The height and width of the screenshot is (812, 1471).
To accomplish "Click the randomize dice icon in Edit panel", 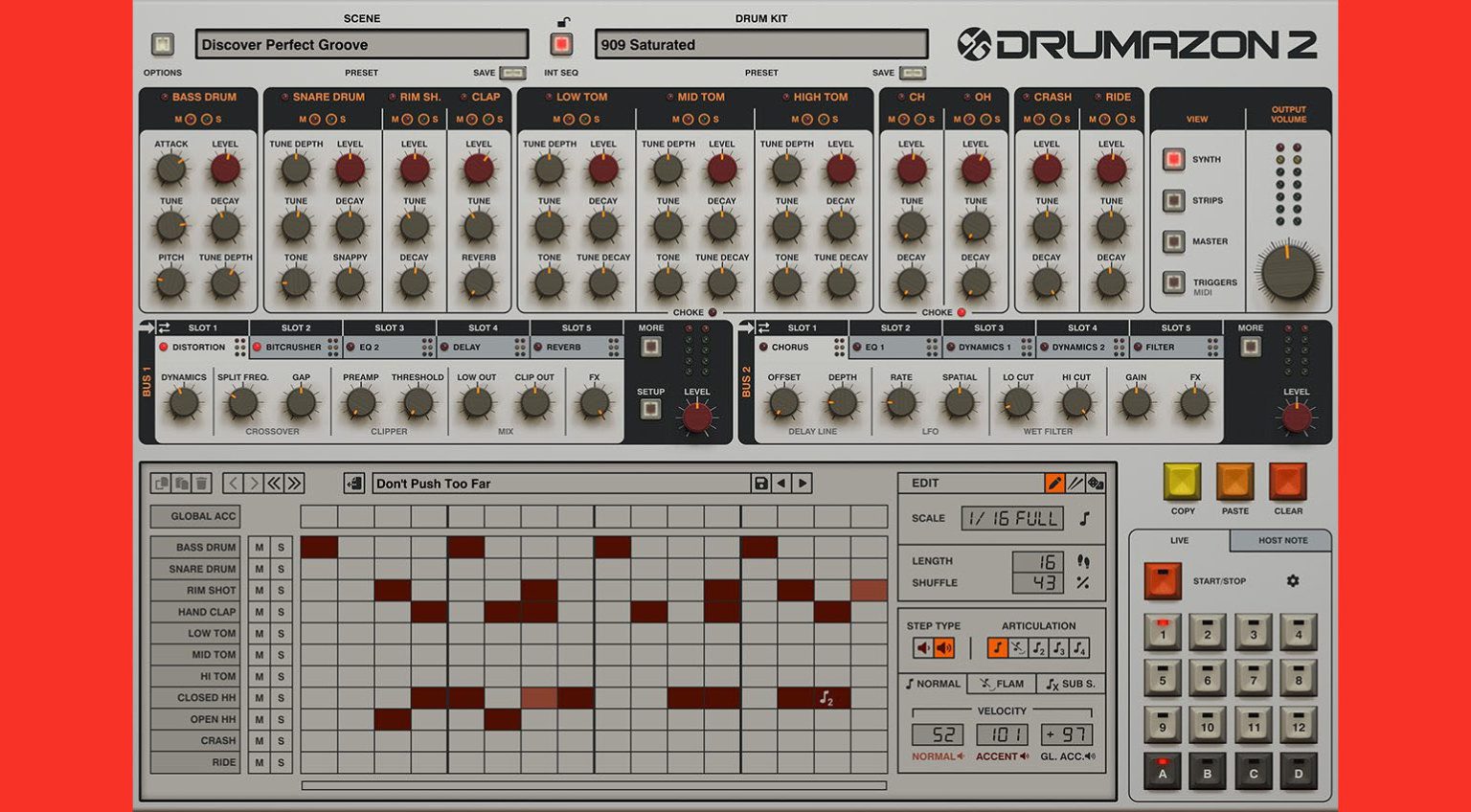I will pos(1097,484).
